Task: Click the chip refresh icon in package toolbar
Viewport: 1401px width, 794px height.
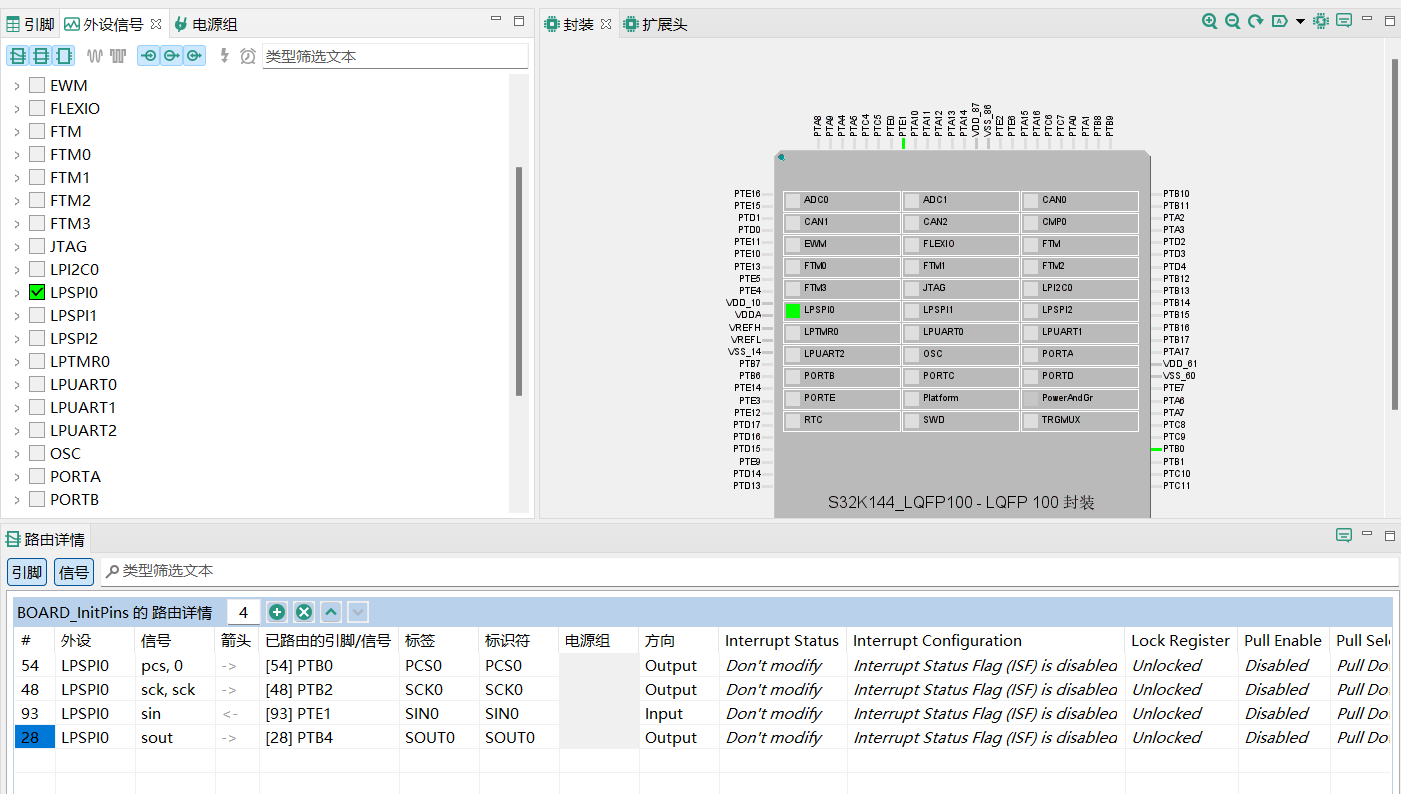Action: (x=1321, y=21)
